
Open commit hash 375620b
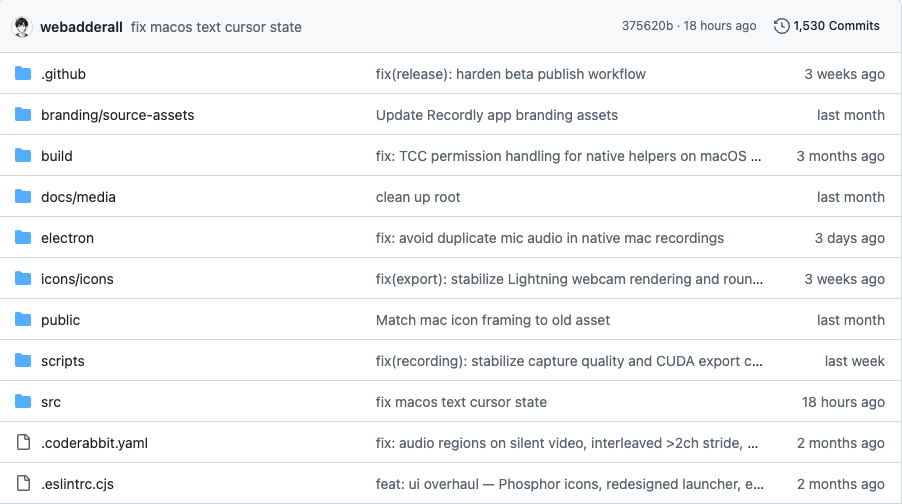tap(647, 26)
